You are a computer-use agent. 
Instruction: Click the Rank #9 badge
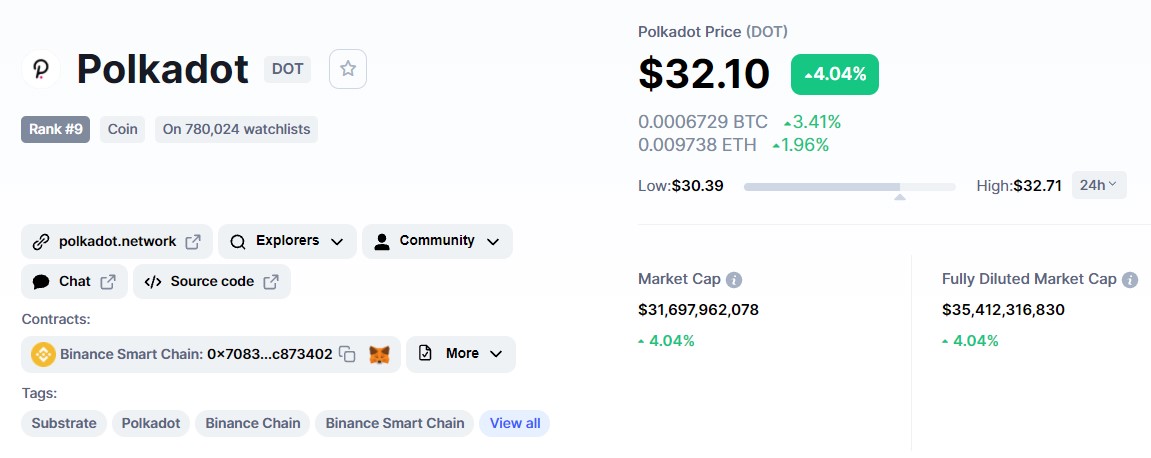pyautogui.click(x=55, y=129)
